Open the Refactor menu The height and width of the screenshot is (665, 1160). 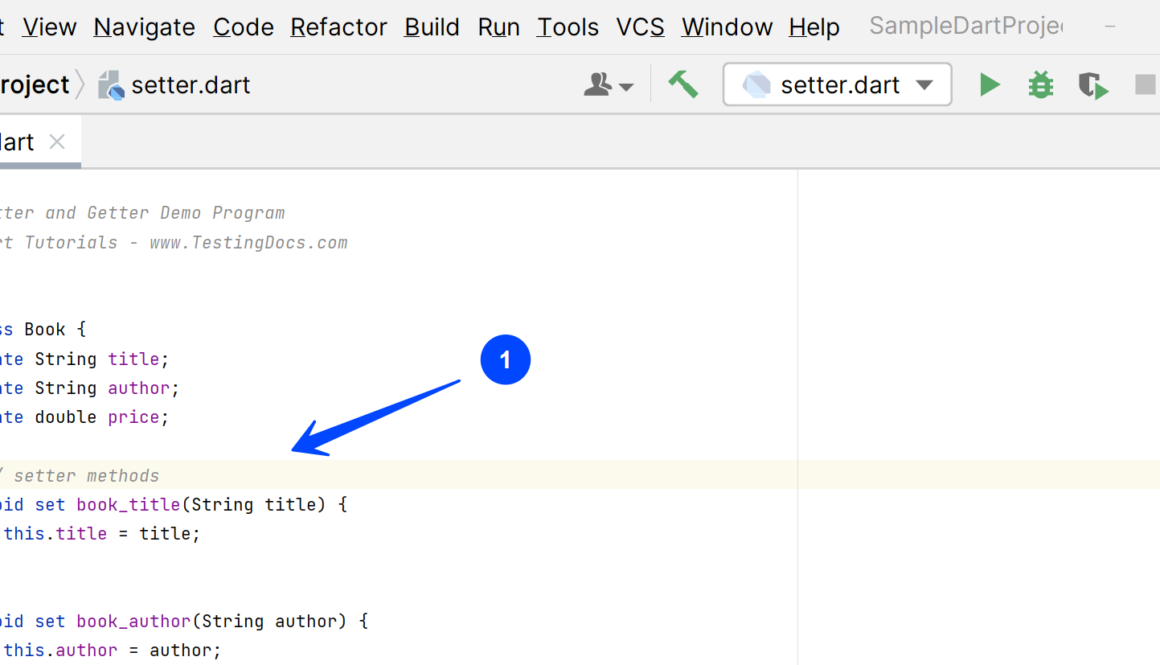[338, 27]
